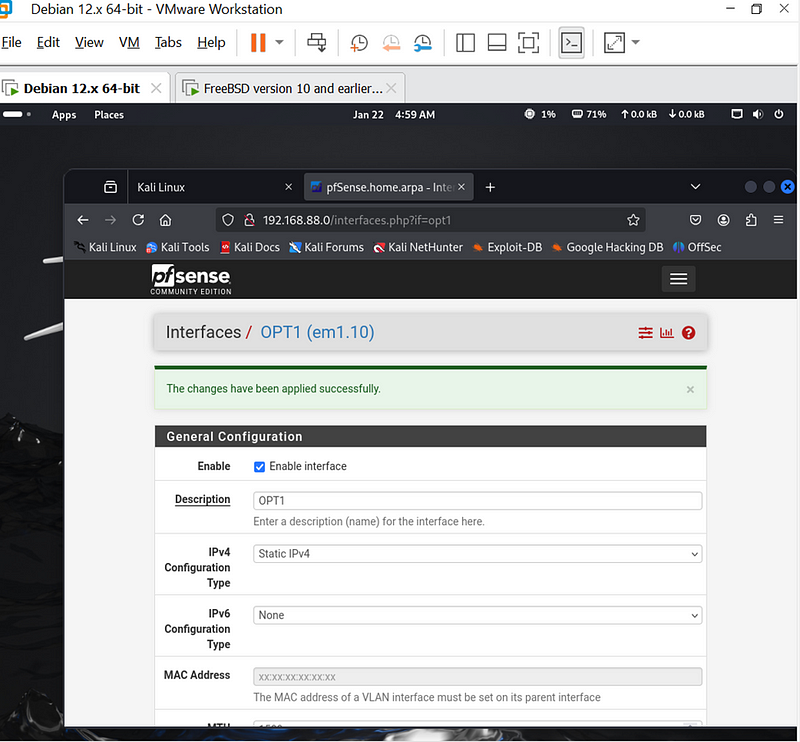
Task: Switch to the Debian 12.x 64-bit VM tab
Action: pyautogui.click(x=82, y=89)
